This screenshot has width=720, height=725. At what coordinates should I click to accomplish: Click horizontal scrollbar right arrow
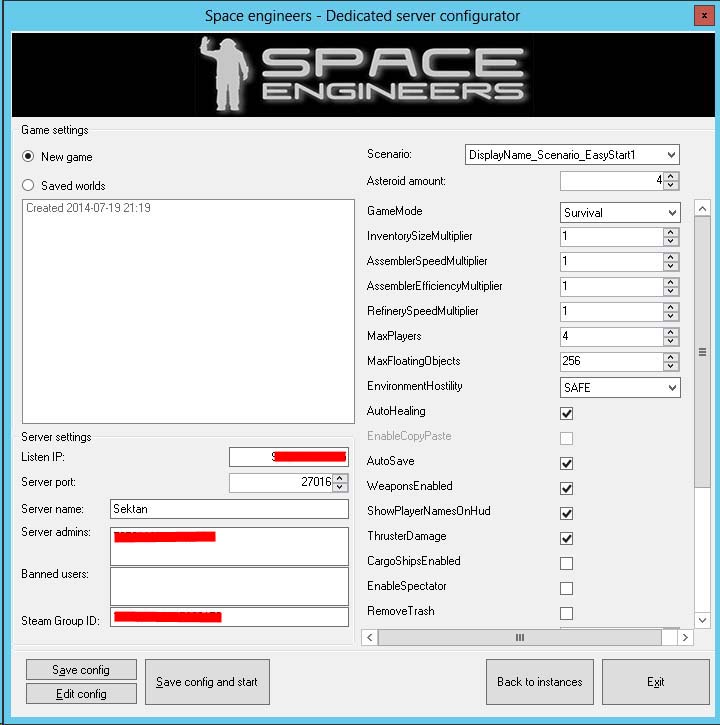point(685,637)
